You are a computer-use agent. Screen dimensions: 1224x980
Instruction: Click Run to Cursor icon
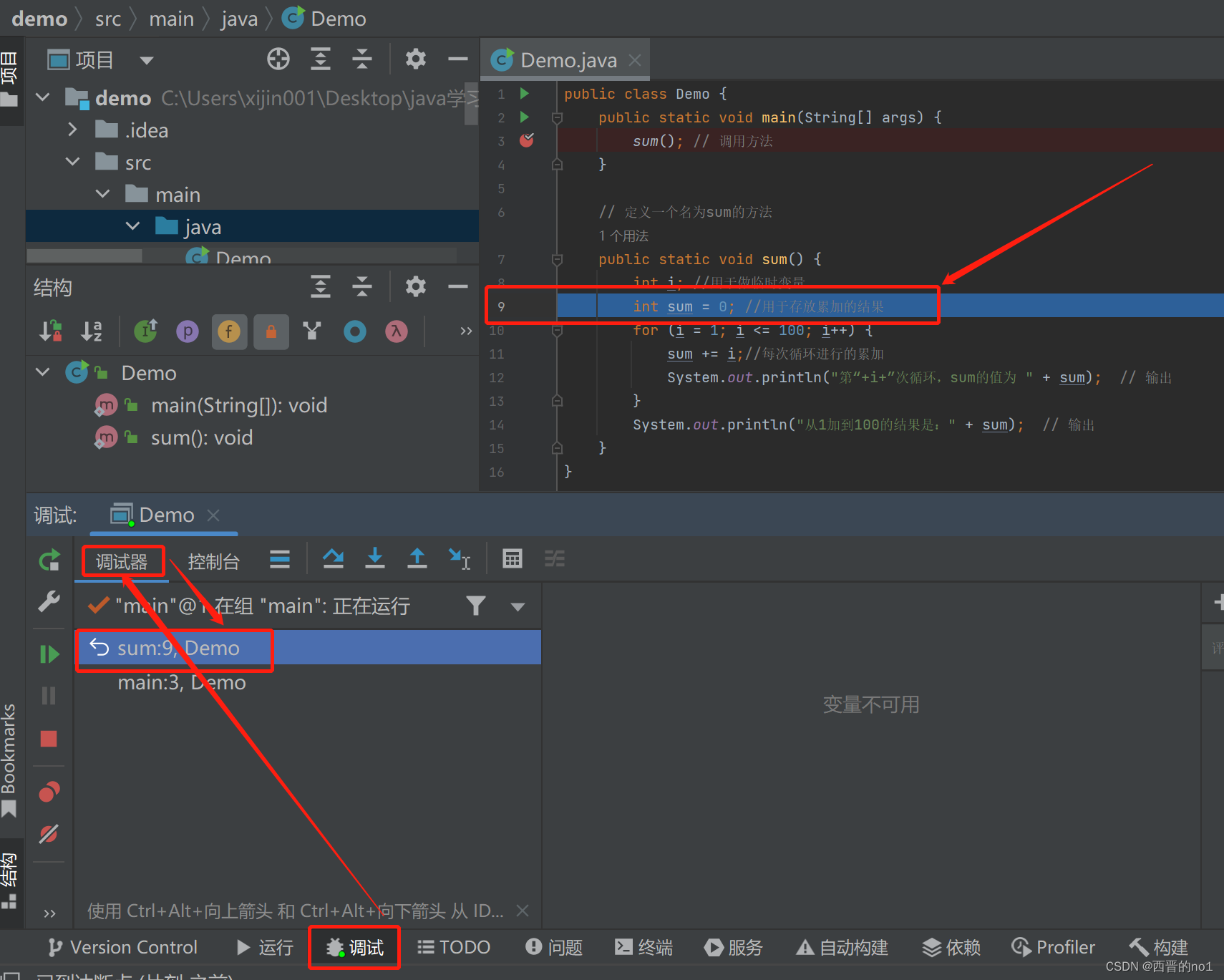459,558
